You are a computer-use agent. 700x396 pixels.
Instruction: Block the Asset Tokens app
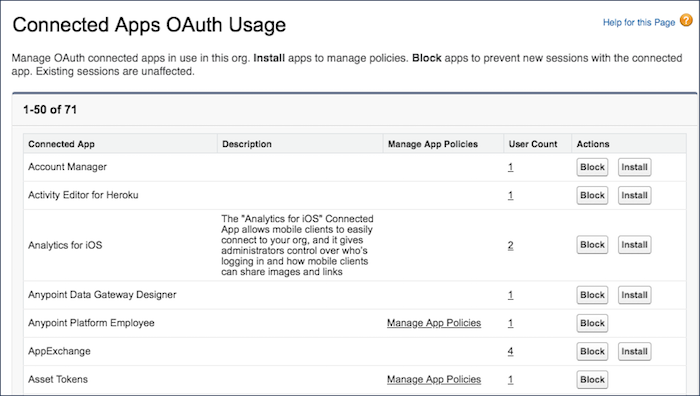[592, 379]
